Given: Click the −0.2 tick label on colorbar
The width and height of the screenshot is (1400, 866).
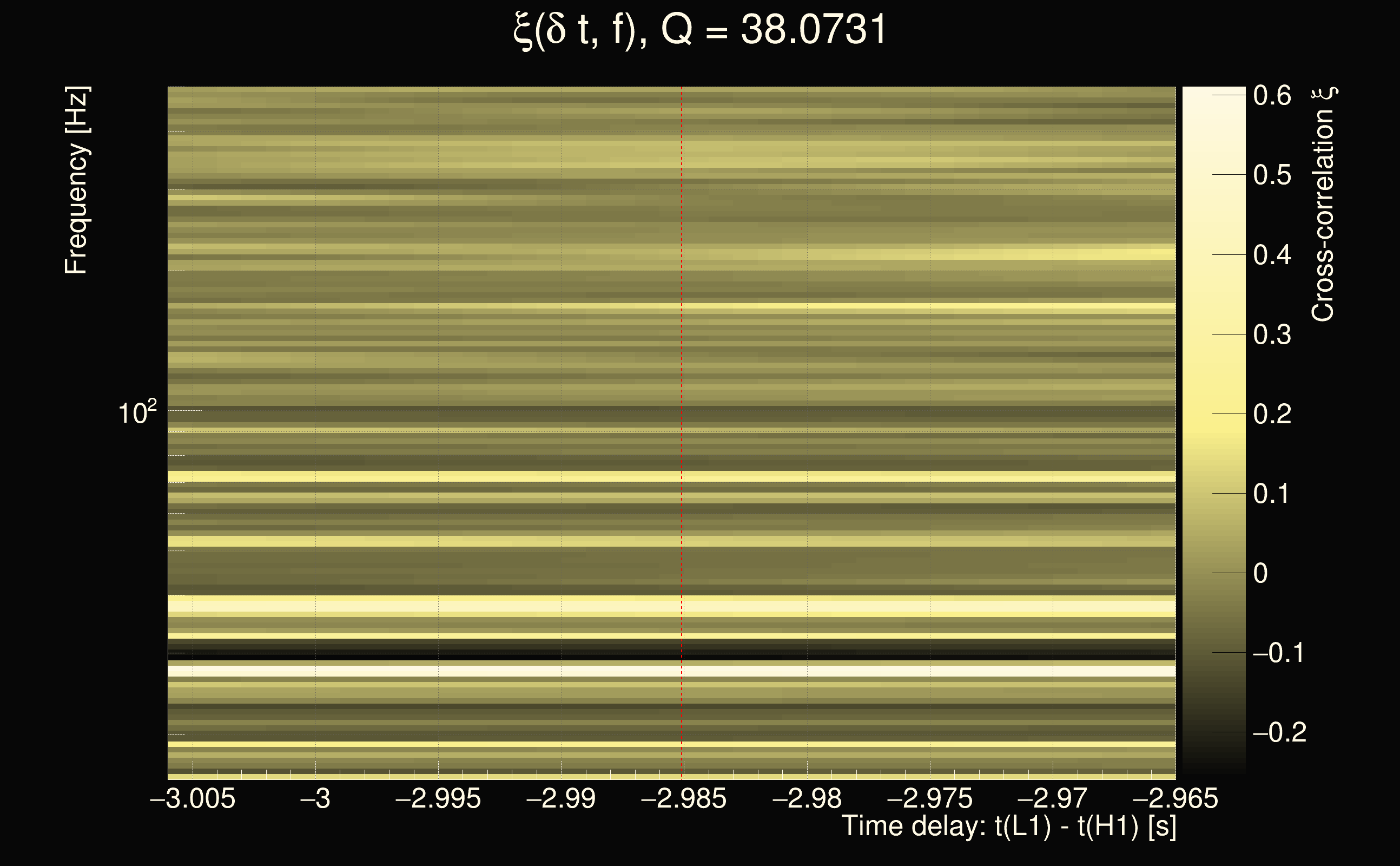Looking at the screenshot, I should point(1279,732).
